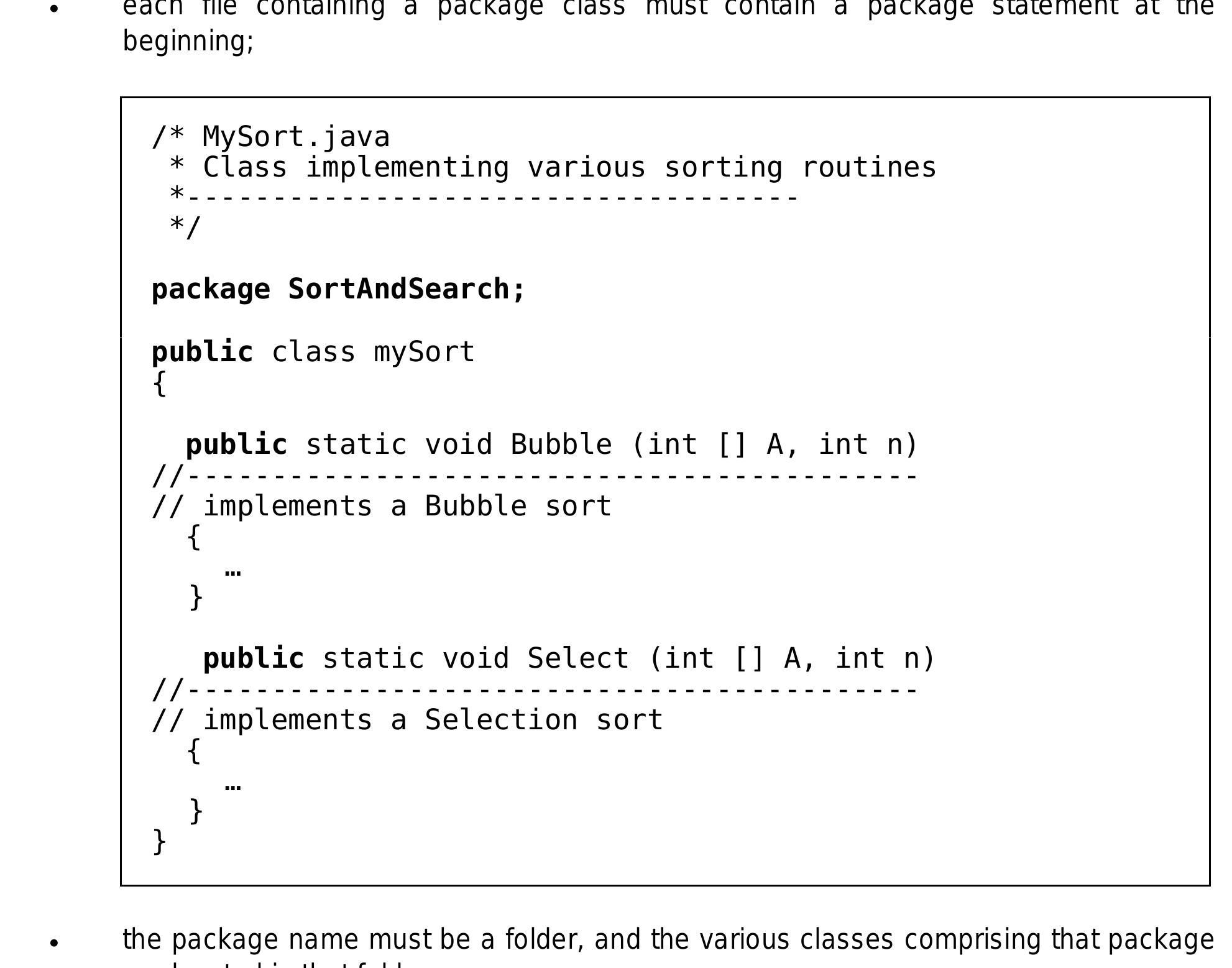Click the "/* MySort.java" comment line
Screen dimensions: 1232x968
[x=271, y=137]
